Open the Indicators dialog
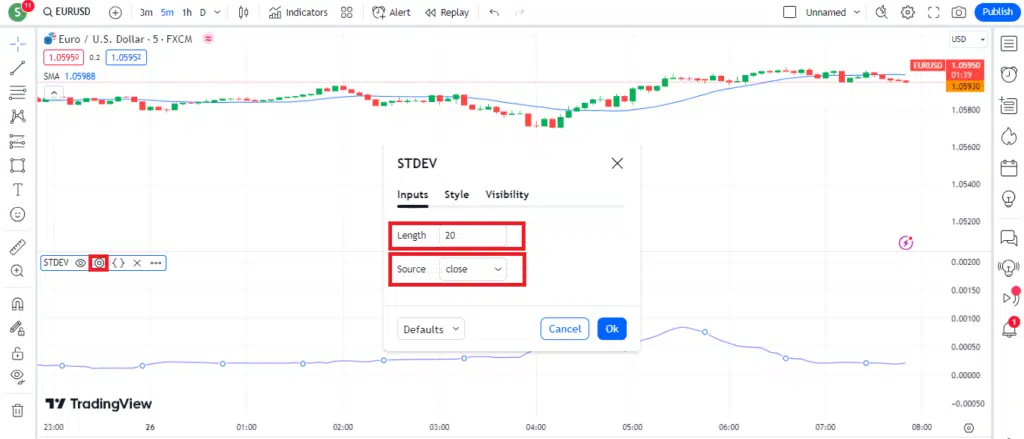This screenshot has height=439, width=1024. [298, 12]
